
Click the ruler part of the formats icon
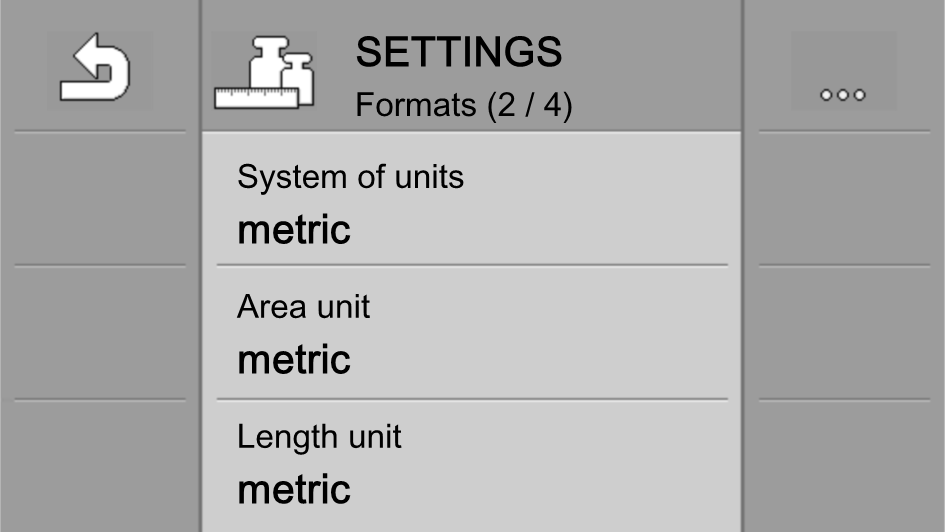(255, 98)
